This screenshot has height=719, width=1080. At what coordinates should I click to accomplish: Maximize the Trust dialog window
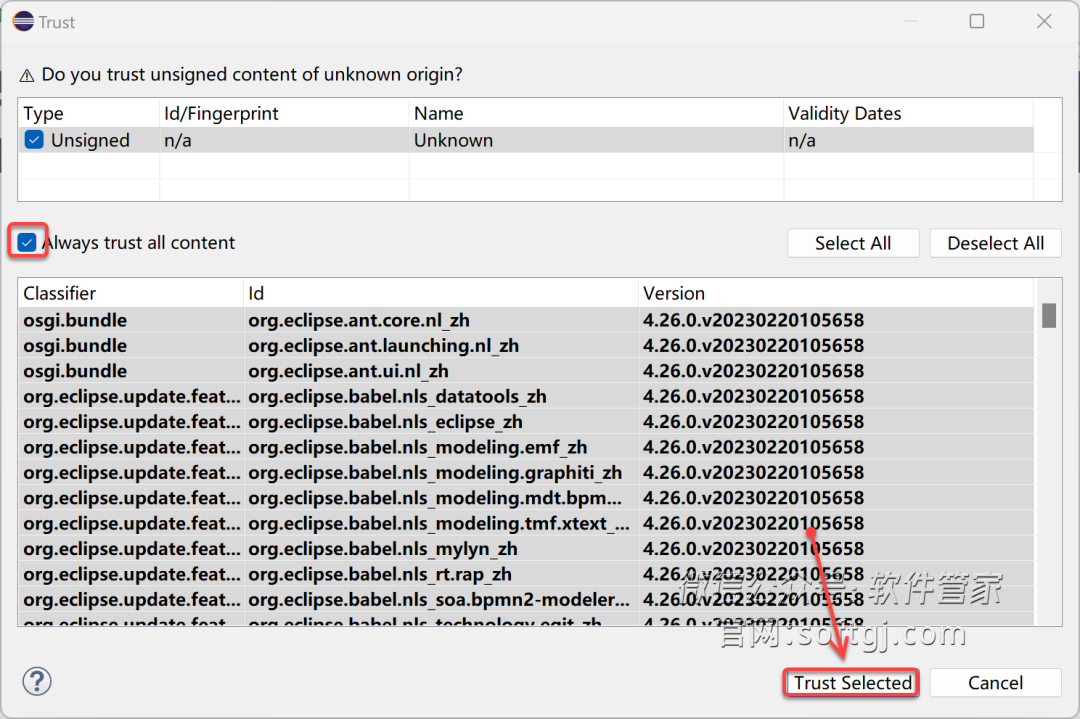tap(977, 21)
